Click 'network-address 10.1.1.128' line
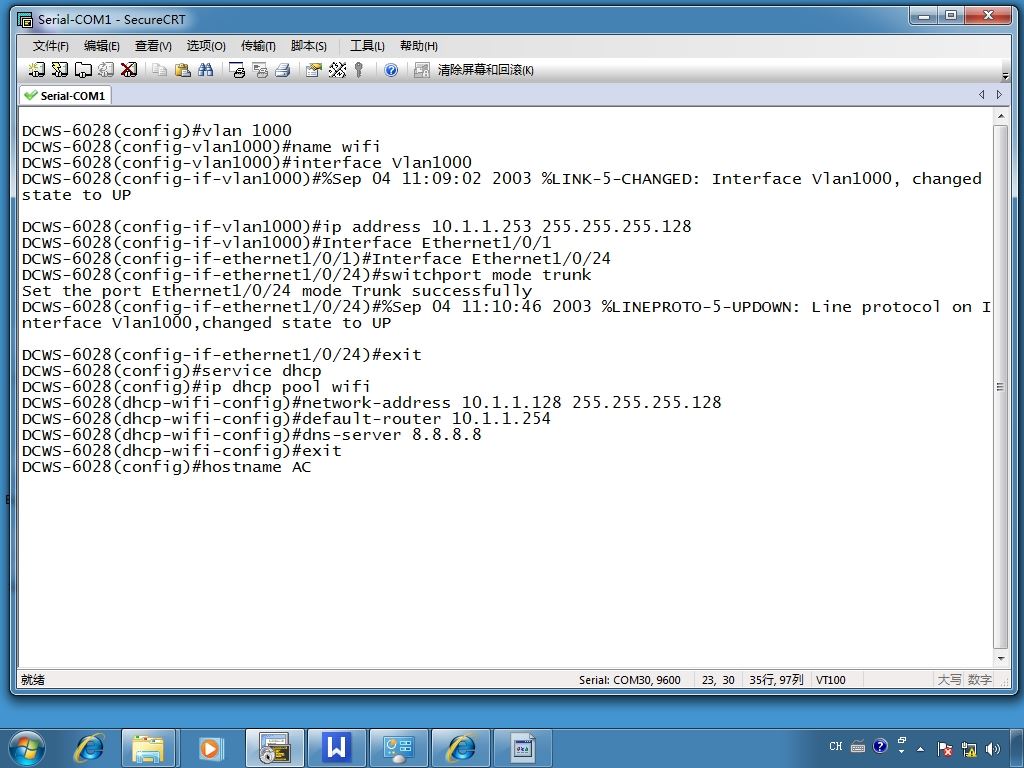Viewport: 1024px width, 768px height. point(372,403)
